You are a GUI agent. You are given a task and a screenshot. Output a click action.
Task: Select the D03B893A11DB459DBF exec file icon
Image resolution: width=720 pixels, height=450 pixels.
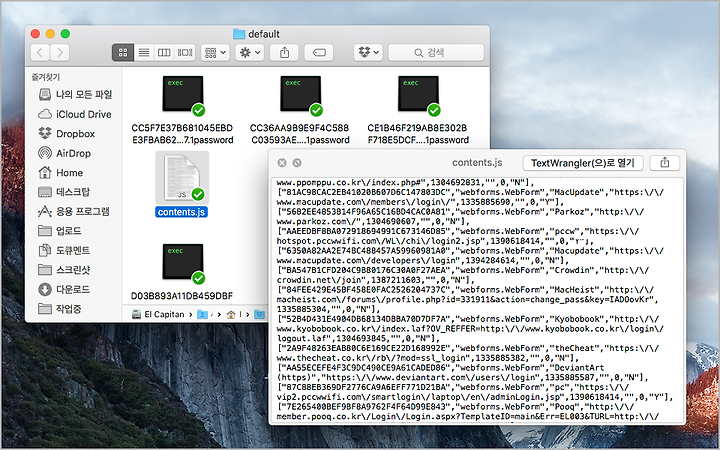(x=183, y=262)
